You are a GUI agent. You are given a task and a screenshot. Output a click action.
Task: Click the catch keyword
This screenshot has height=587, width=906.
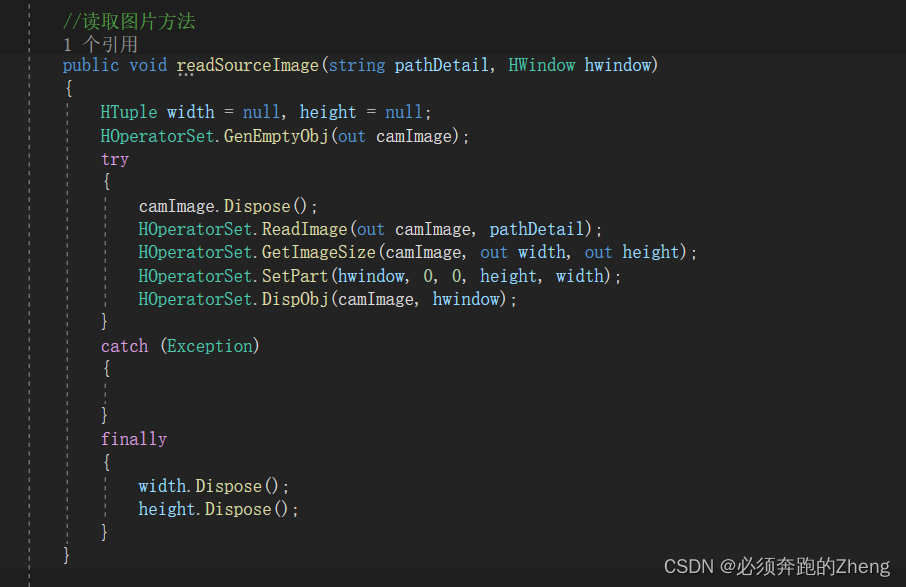(x=124, y=346)
